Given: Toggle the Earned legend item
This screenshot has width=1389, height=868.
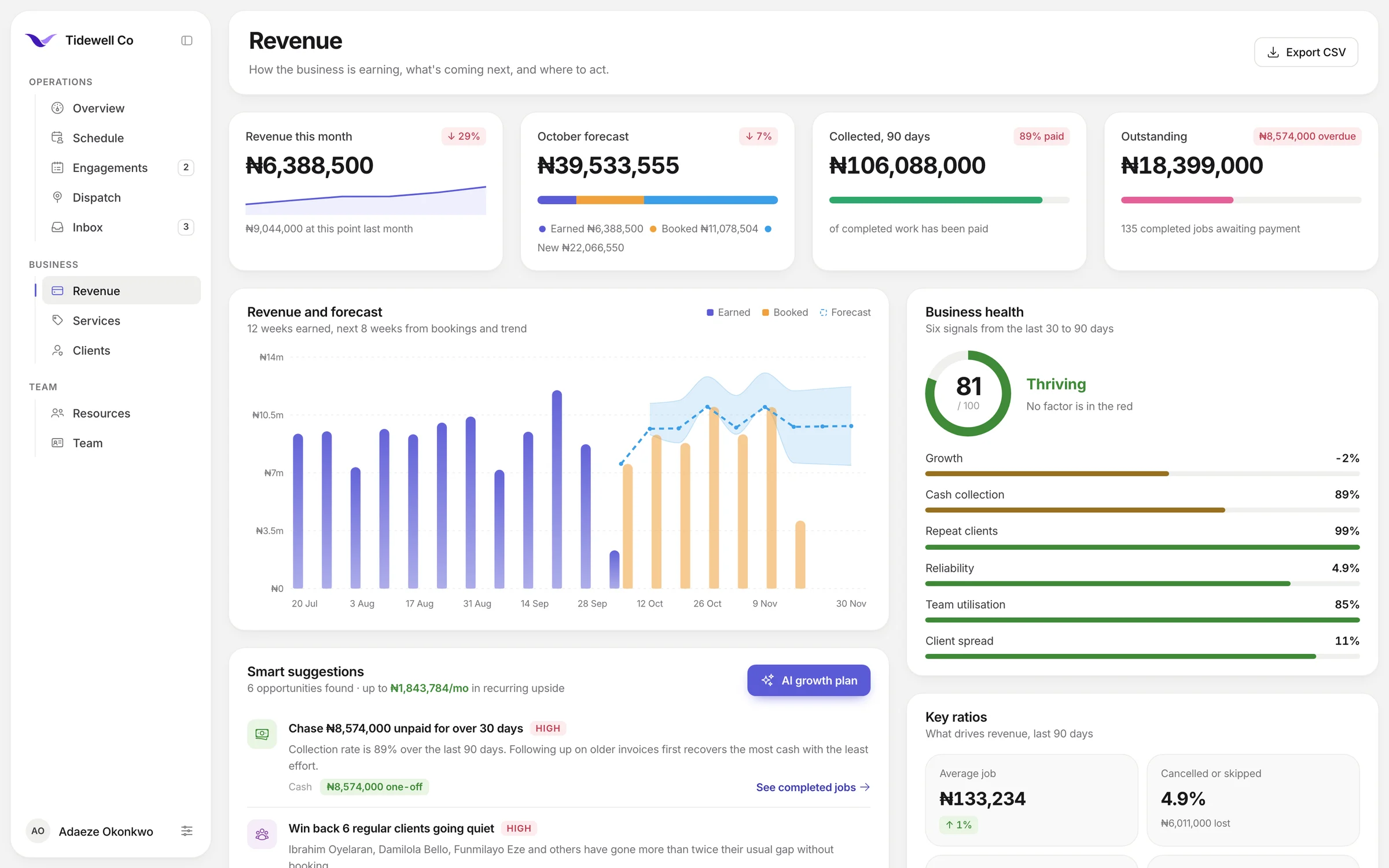Looking at the screenshot, I should point(728,312).
